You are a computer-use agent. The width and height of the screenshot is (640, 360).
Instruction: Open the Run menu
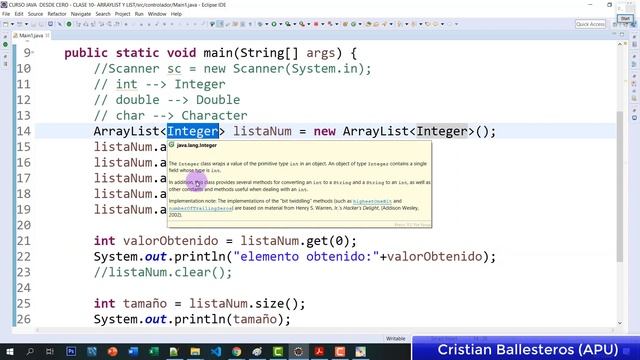click(139, 14)
